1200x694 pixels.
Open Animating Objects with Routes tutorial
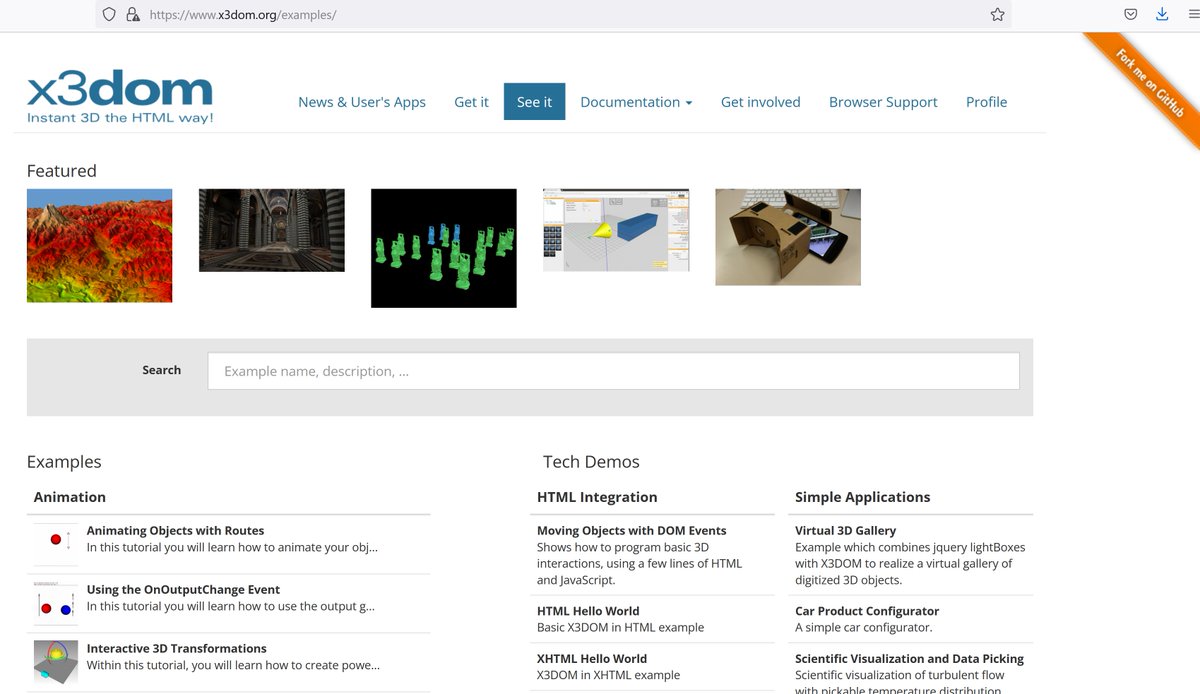175,531
